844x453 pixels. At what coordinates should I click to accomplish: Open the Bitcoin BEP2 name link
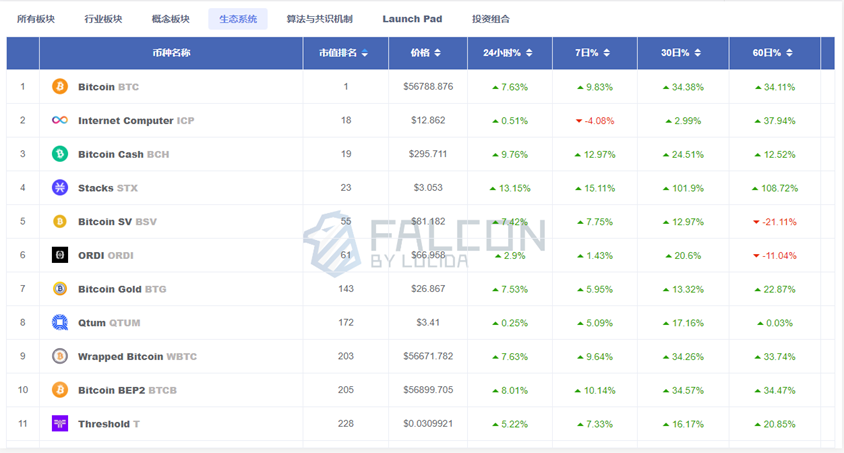[x=111, y=390]
